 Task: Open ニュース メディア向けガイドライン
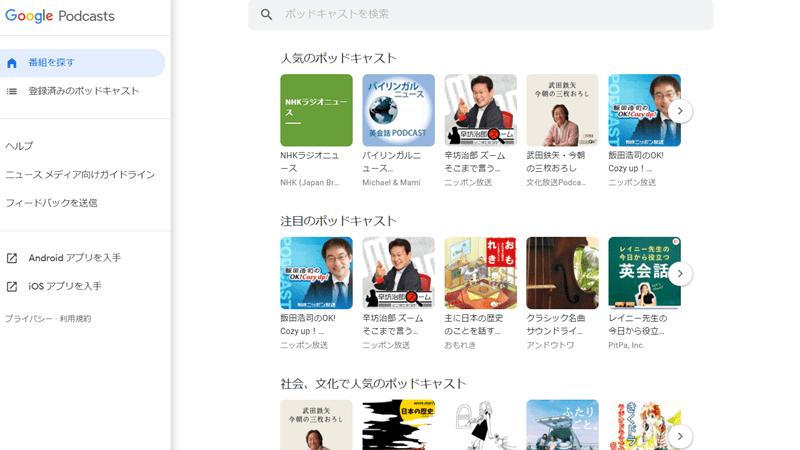pos(80,174)
